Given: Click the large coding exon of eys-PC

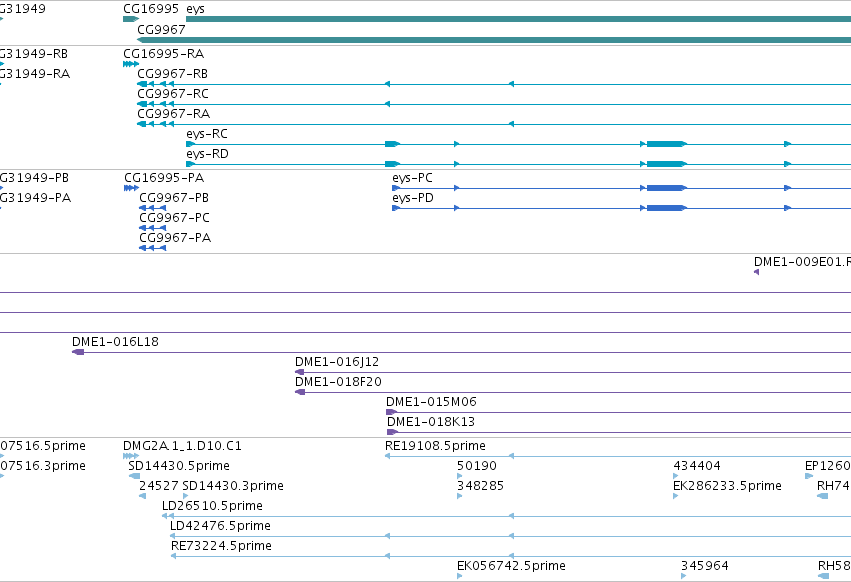Looking at the screenshot, I should click(667, 188).
